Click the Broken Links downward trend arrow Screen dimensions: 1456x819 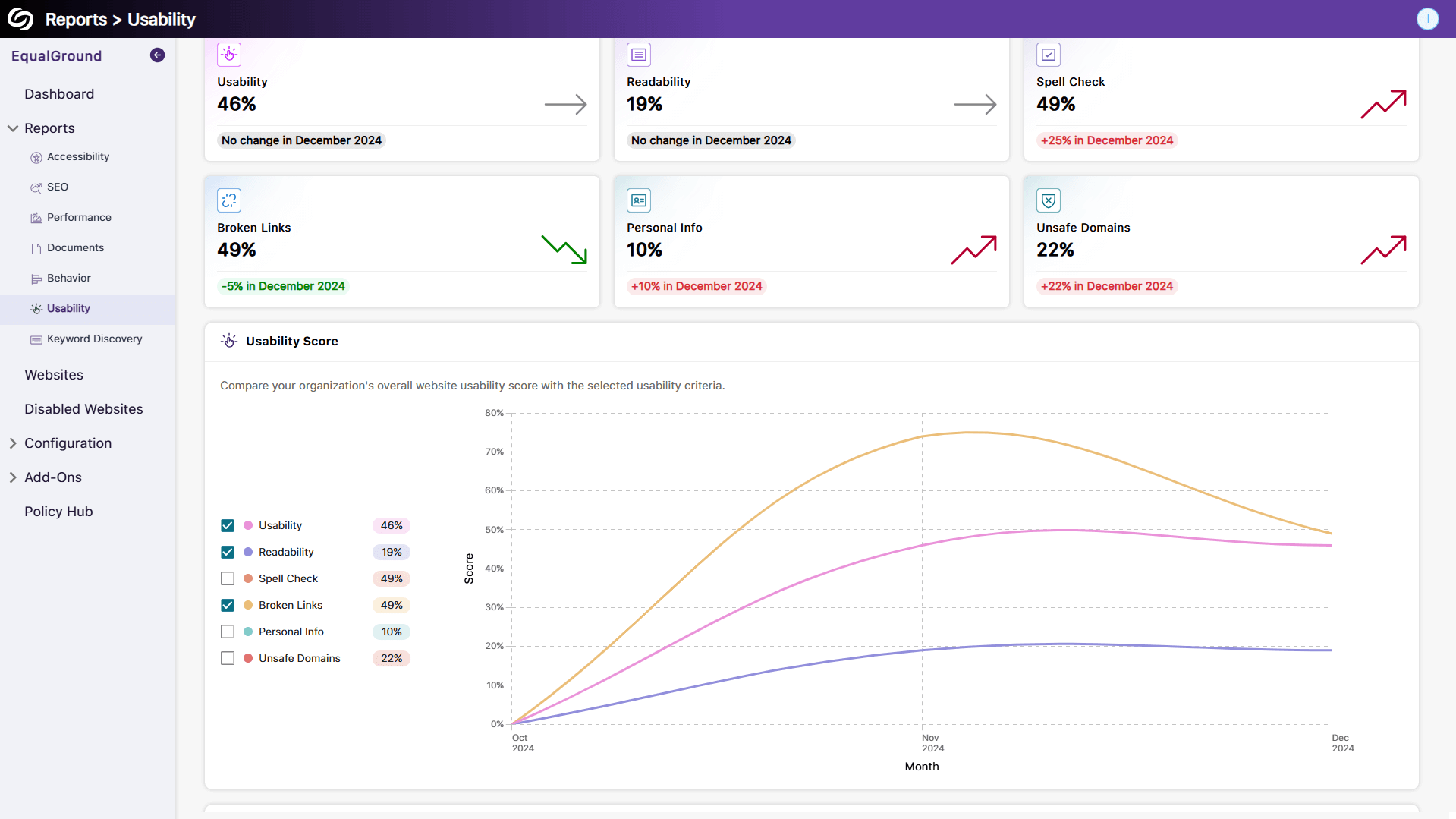click(564, 250)
